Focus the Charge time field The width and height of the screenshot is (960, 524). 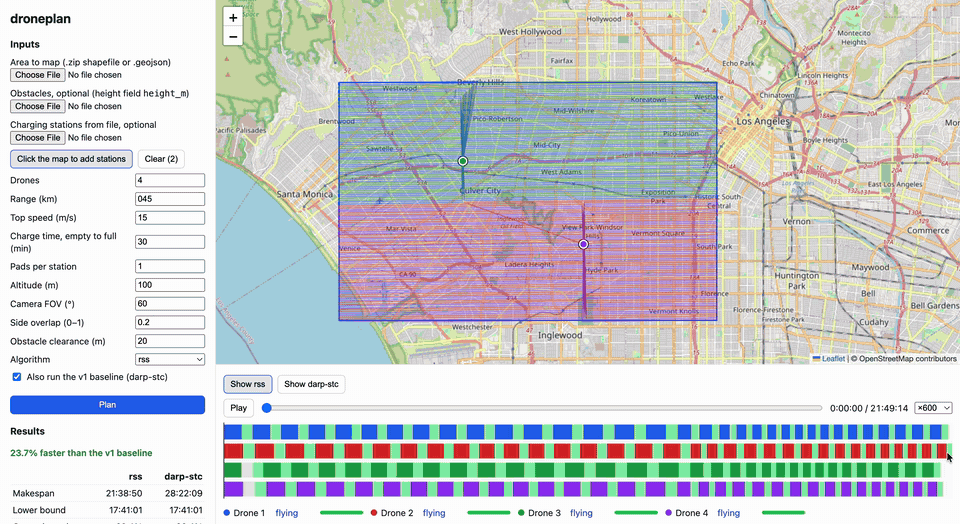pyautogui.click(x=170, y=242)
